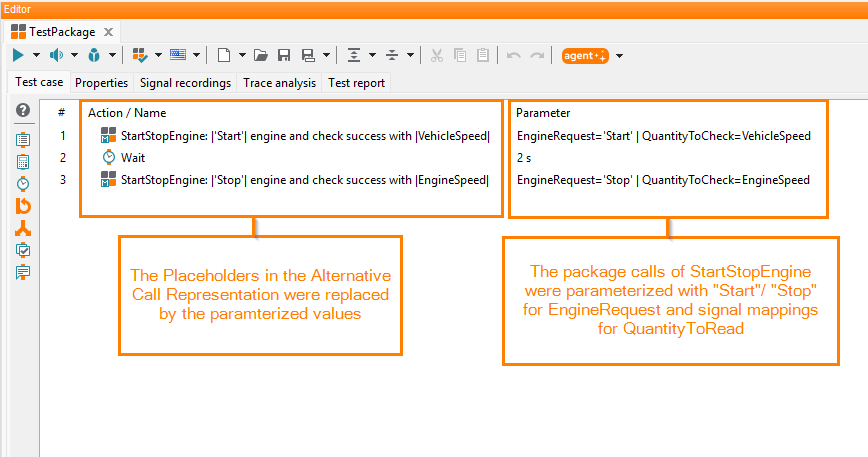Click the expand rows icon
This screenshot has height=457, width=868.
[354, 55]
